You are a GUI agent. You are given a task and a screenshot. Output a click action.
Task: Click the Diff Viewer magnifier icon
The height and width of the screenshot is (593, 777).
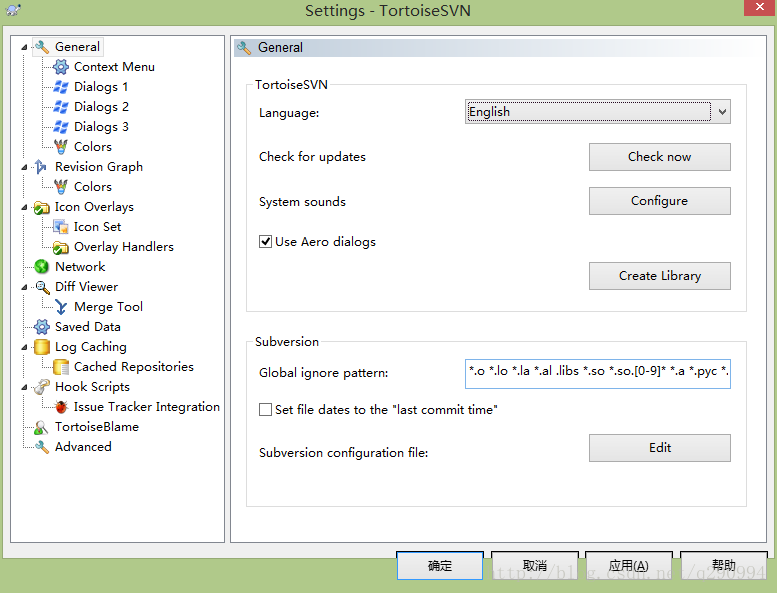[42, 287]
